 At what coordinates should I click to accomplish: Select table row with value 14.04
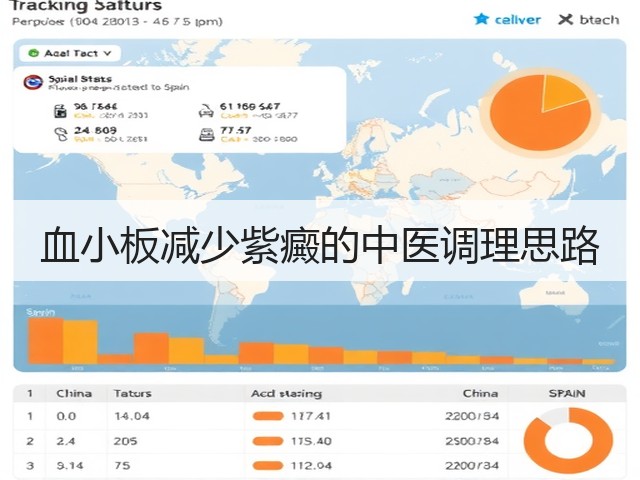261,416
